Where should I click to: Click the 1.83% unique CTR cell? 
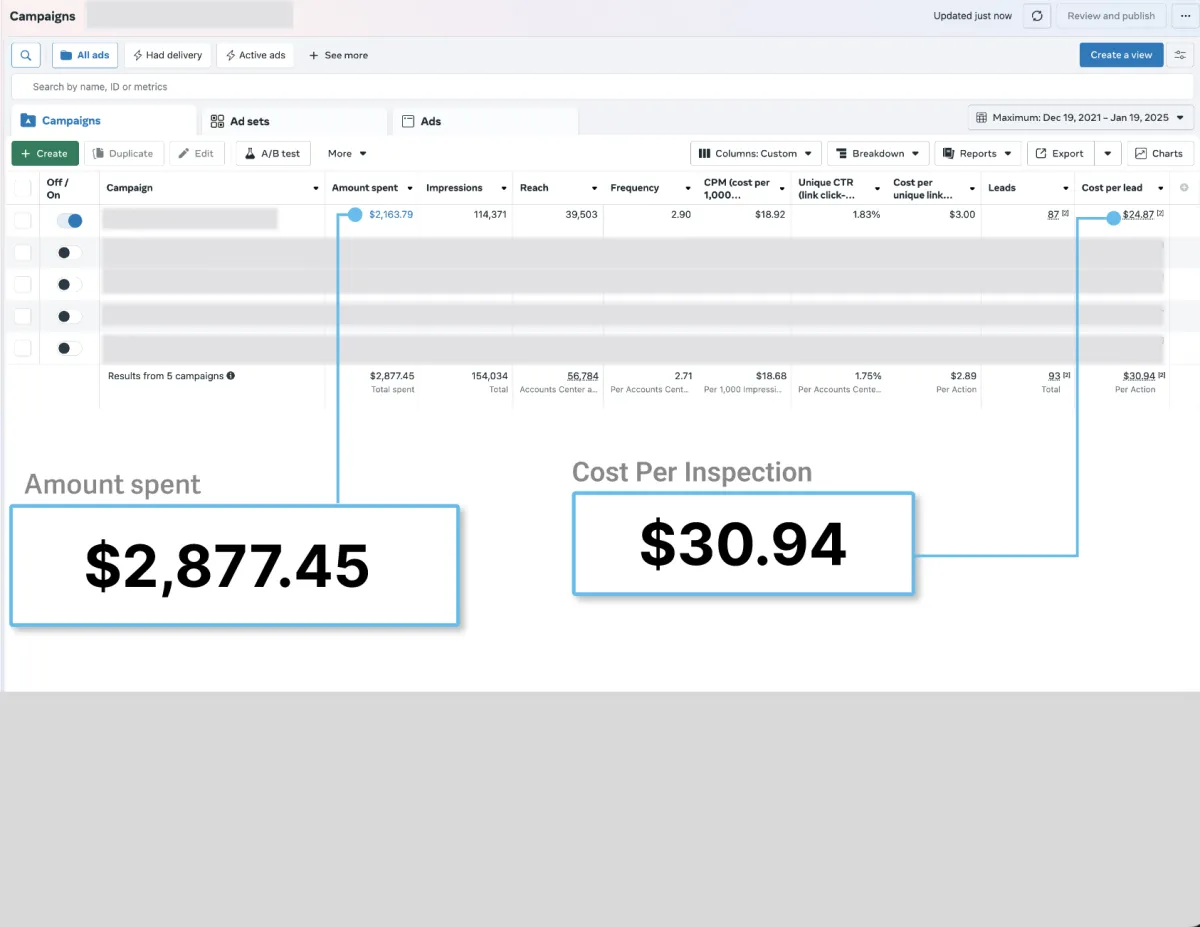(x=866, y=214)
